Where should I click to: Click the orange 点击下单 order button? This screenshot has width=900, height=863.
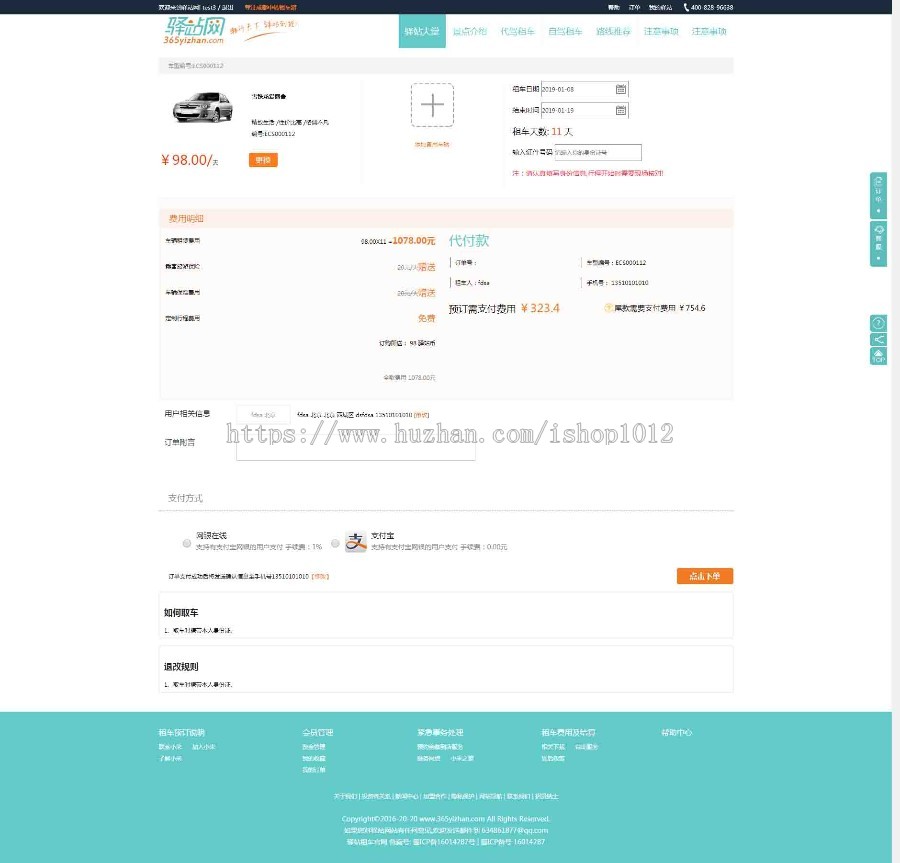(705, 576)
